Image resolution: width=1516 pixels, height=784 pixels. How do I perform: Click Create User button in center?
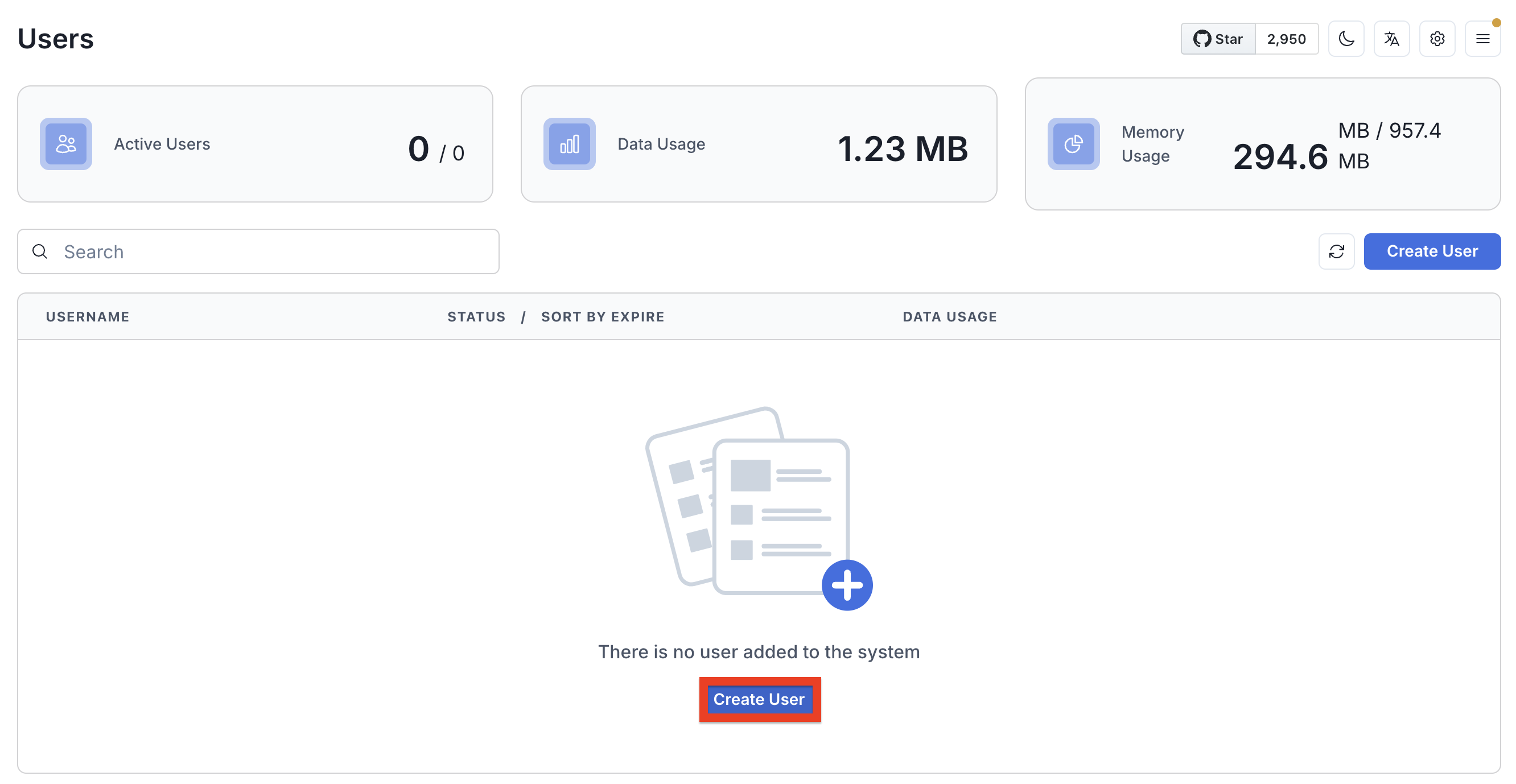click(759, 699)
